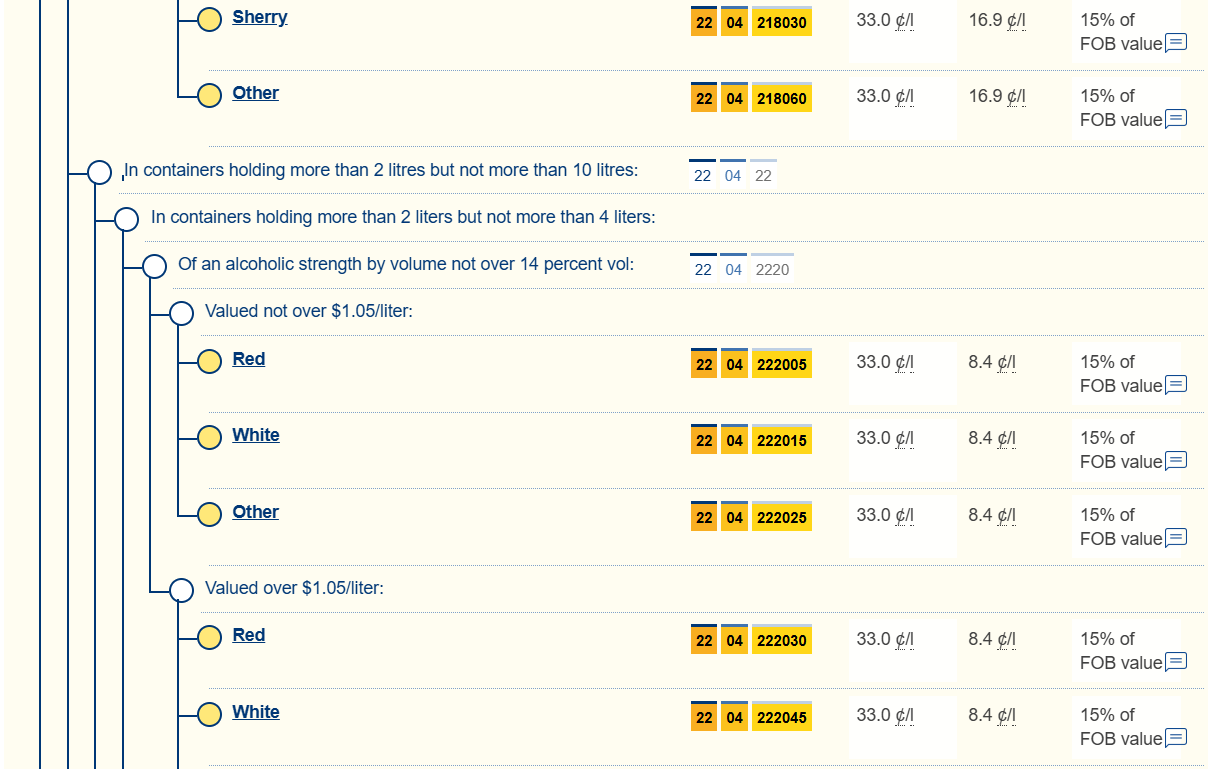Viewport: 1208px width, 769px height.
Task: Open the Sherry commodity link
Action: (259, 17)
